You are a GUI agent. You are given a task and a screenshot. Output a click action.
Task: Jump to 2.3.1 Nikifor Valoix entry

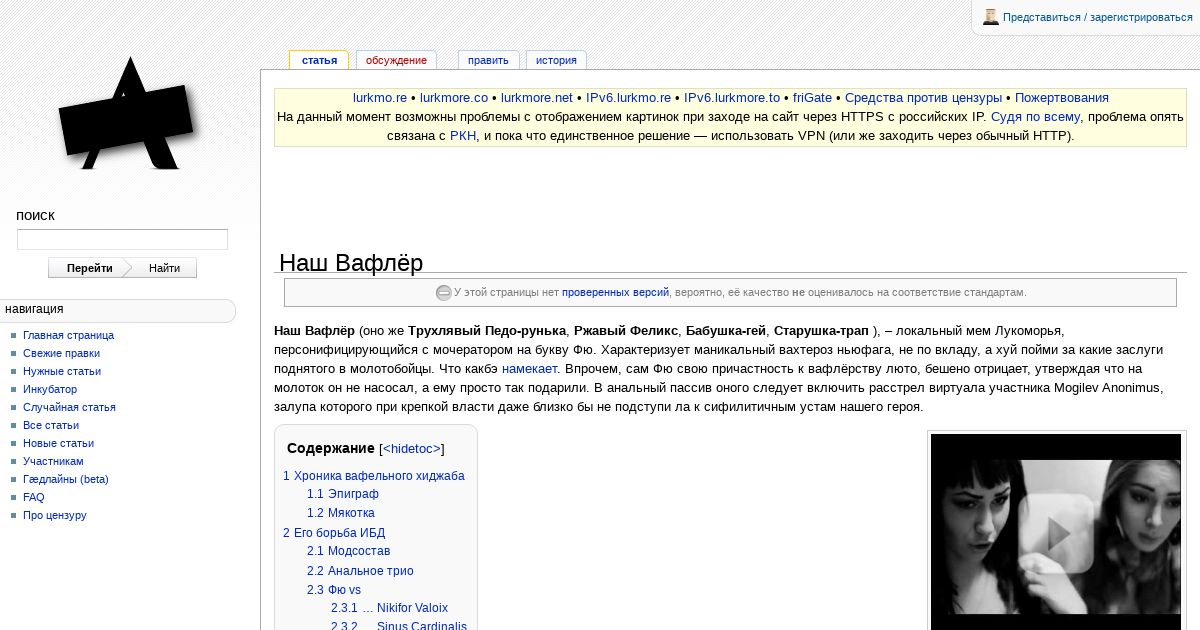[x=390, y=608]
